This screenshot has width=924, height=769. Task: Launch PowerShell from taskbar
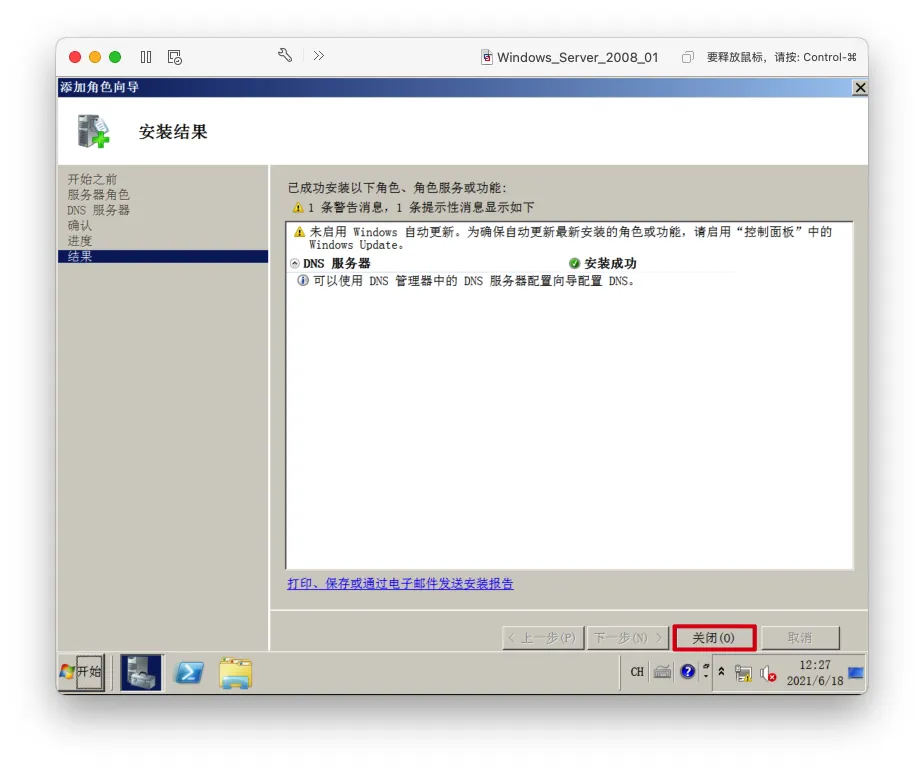pyautogui.click(x=189, y=672)
